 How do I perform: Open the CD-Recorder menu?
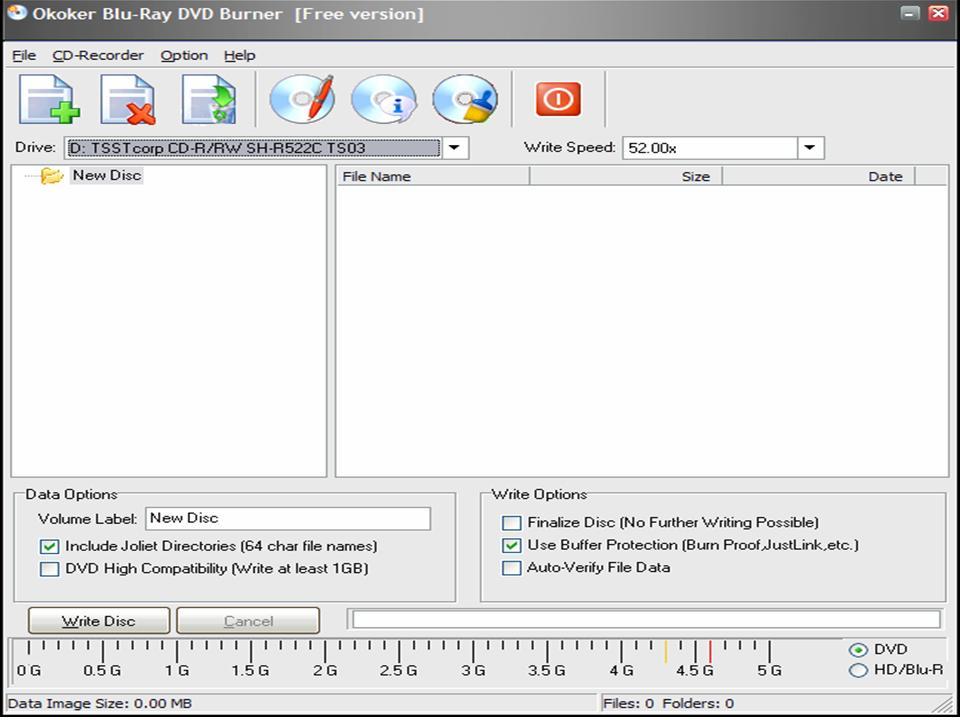click(x=97, y=55)
